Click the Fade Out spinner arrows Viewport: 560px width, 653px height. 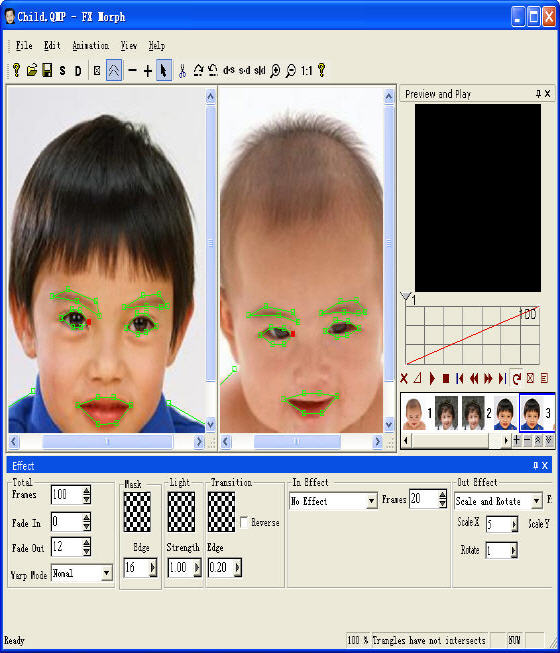point(87,547)
